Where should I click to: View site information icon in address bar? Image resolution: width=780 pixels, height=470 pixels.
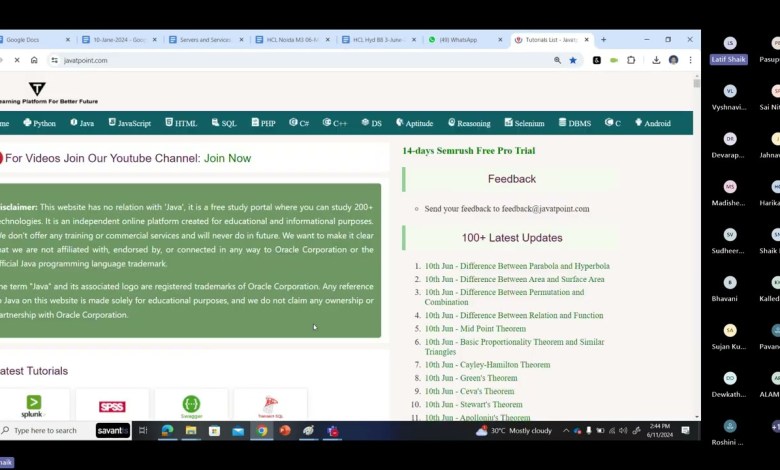click(x=54, y=60)
